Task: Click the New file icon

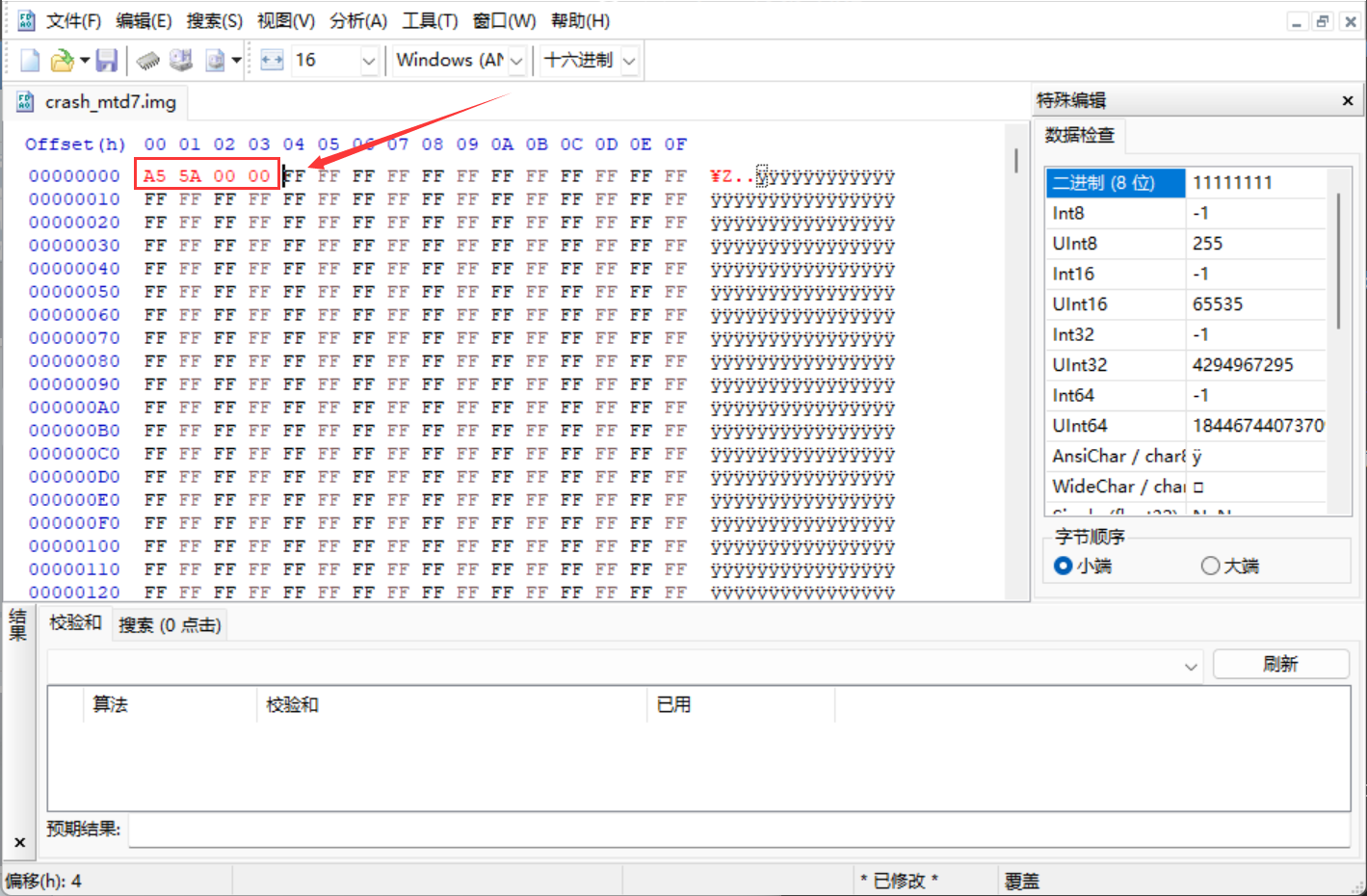Action: pyautogui.click(x=30, y=61)
